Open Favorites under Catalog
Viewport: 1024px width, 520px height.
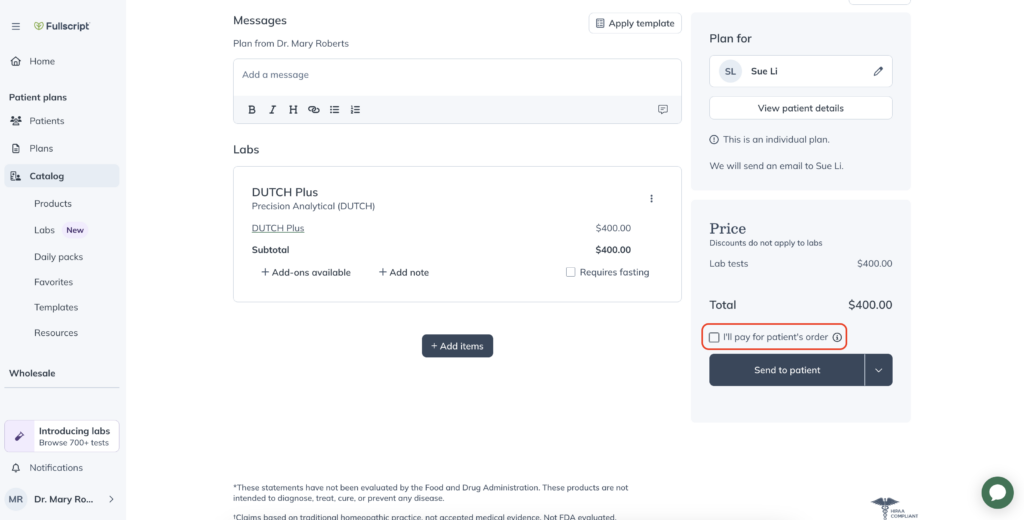54,282
